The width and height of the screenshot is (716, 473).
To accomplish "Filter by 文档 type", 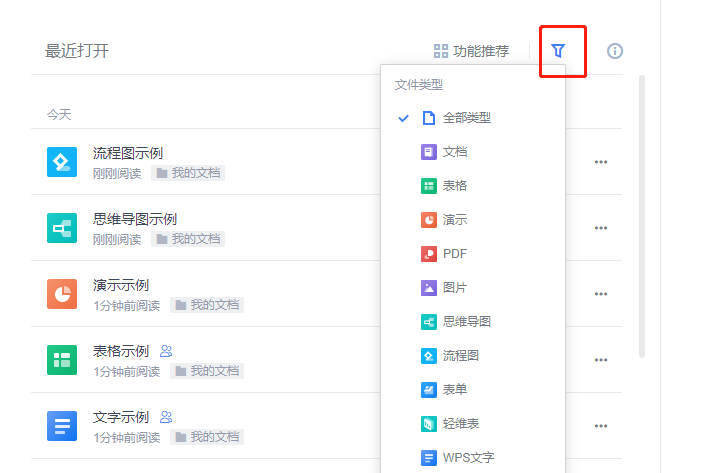I will (x=473, y=152).
